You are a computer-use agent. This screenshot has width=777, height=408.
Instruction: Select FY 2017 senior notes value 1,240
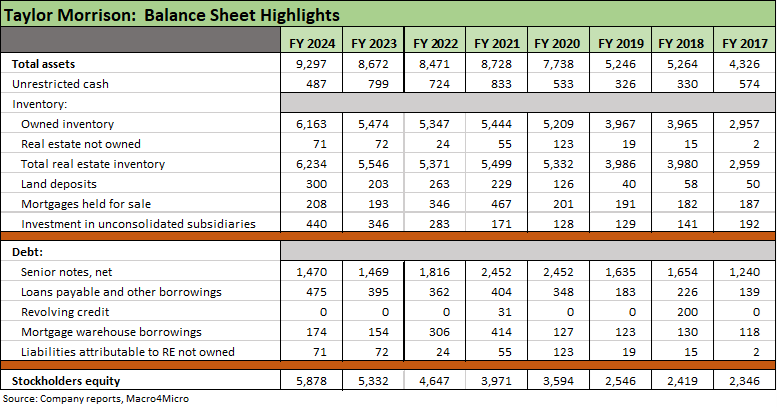tap(744, 272)
